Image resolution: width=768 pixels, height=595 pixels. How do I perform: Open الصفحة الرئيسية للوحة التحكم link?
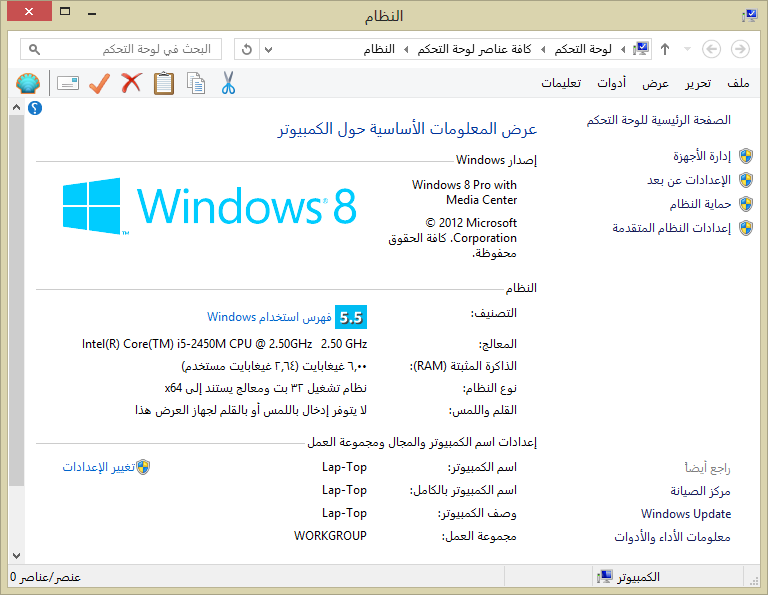click(x=659, y=120)
